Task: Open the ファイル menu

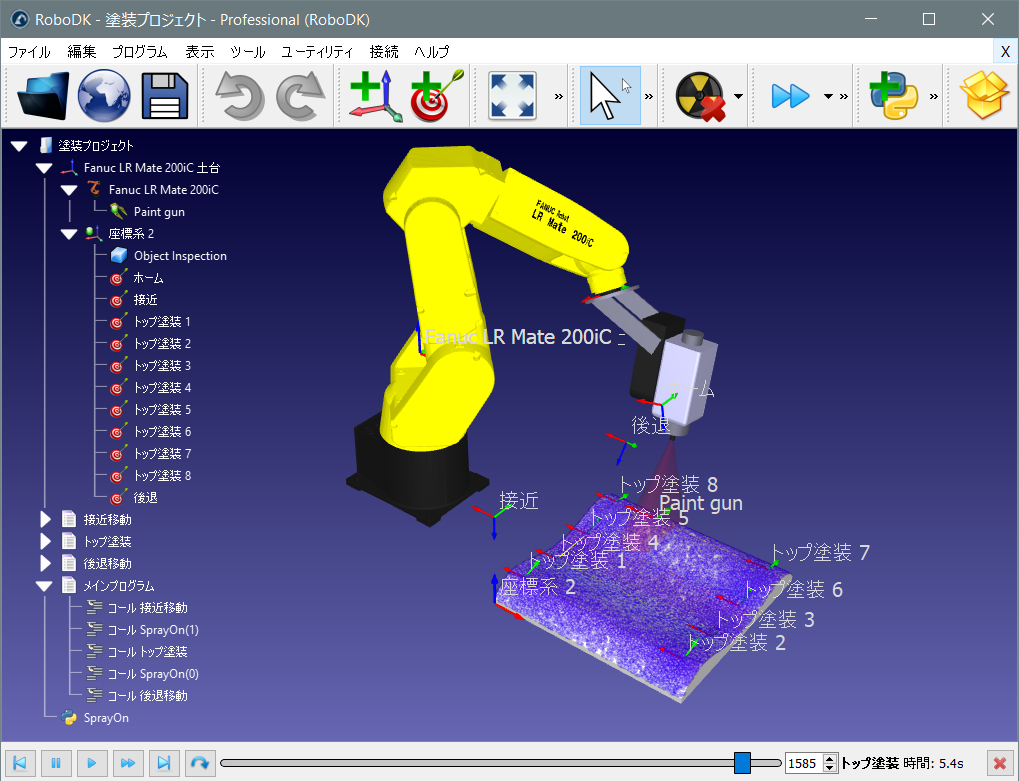Action: 29,52
